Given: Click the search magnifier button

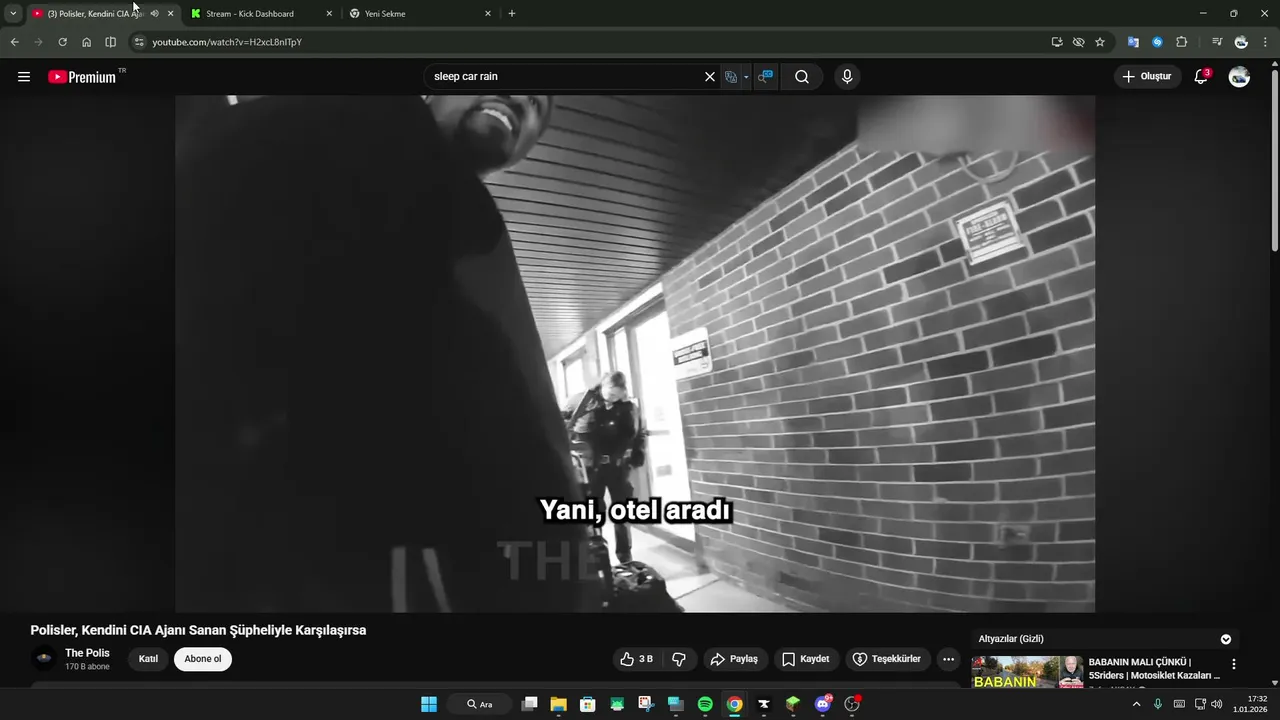Looking at the screenshot, I should click(802, 77).
